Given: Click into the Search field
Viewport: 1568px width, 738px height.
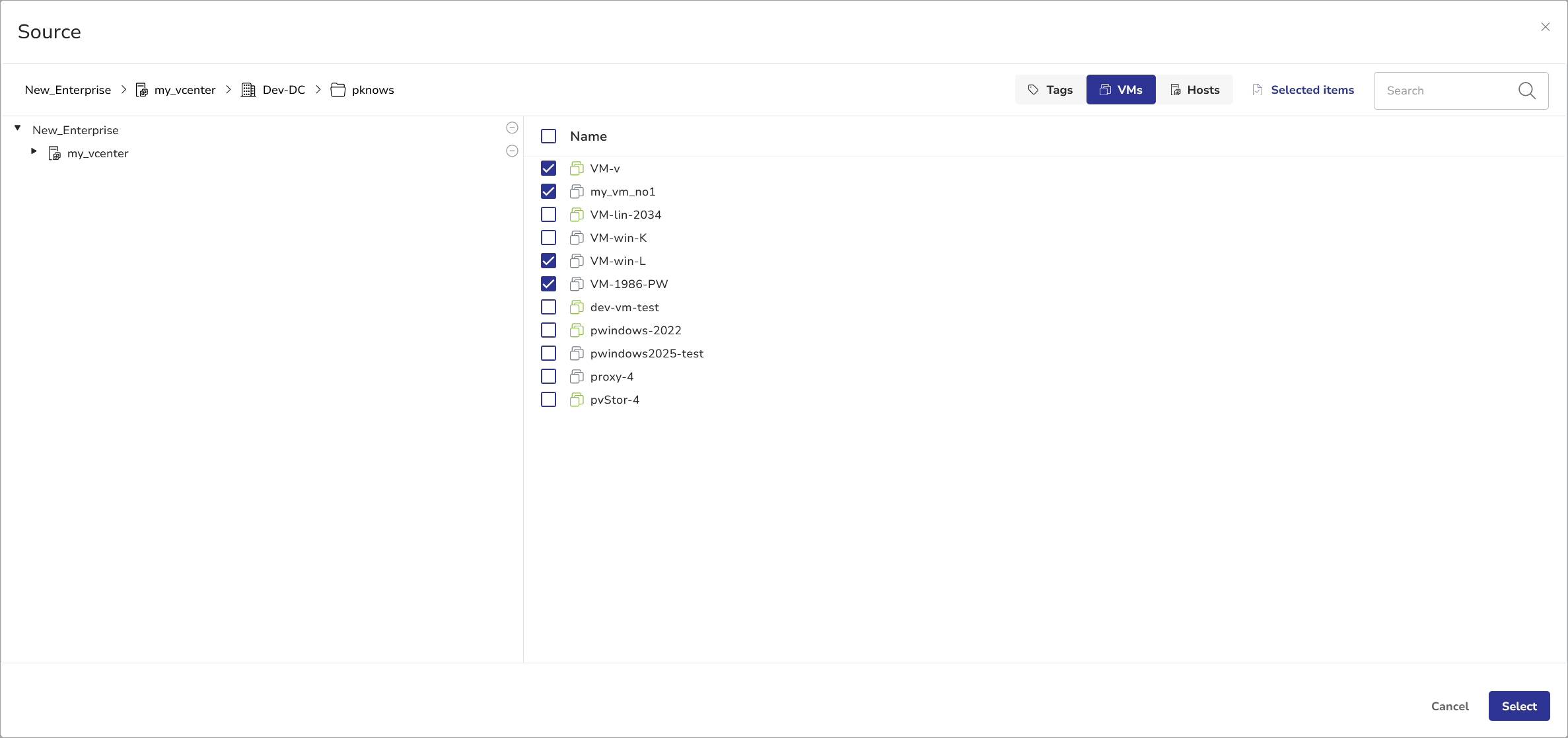Looking at the screenshot, I should point(1446,91).
